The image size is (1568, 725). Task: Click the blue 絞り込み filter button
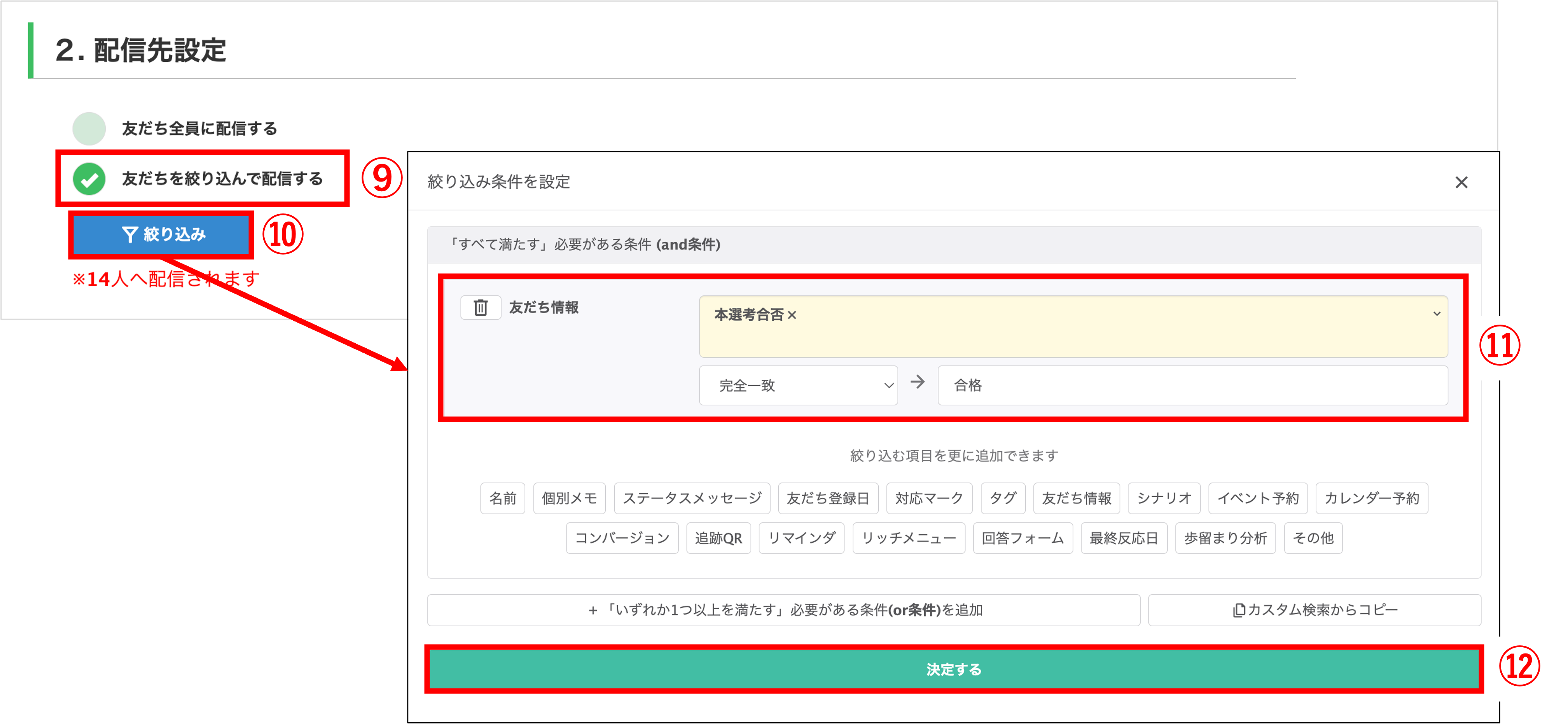pyautogui.click(x=163, y=234)
